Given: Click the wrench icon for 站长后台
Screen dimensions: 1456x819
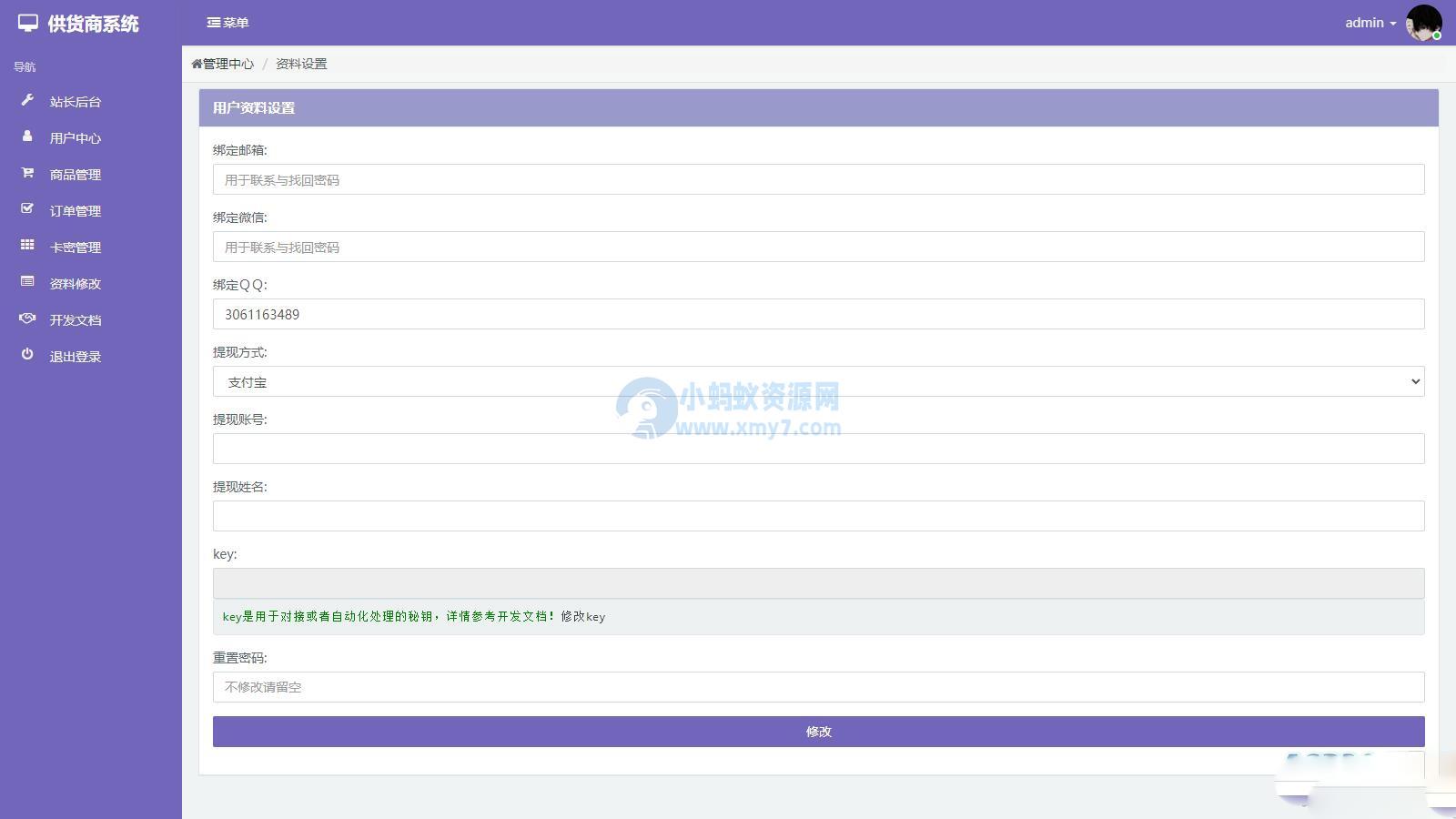Looking at the screenshot, I should tap(27, 100).
